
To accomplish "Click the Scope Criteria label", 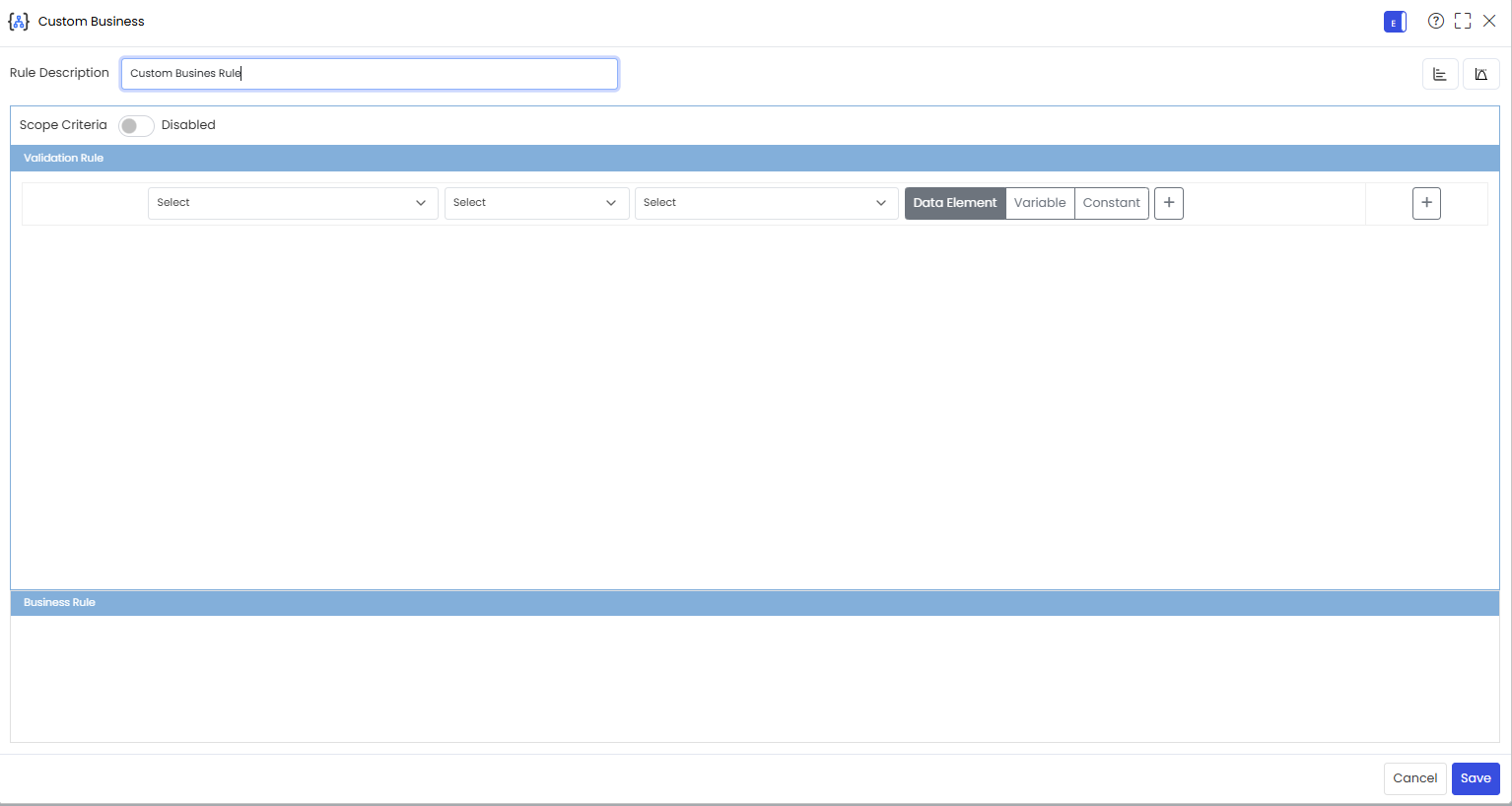I will 63,125.
